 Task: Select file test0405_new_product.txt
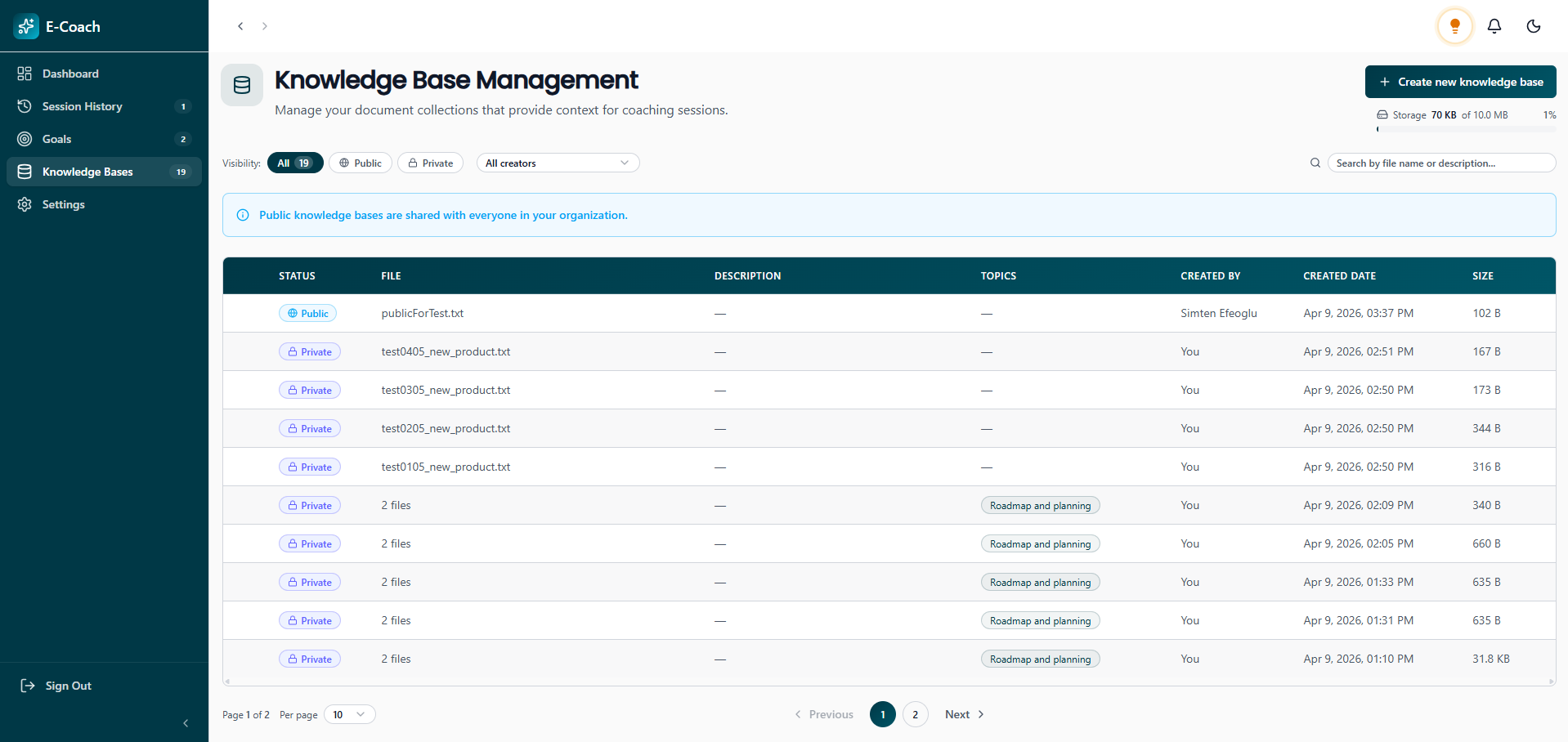pyautogui.click(x=446, y=351)
